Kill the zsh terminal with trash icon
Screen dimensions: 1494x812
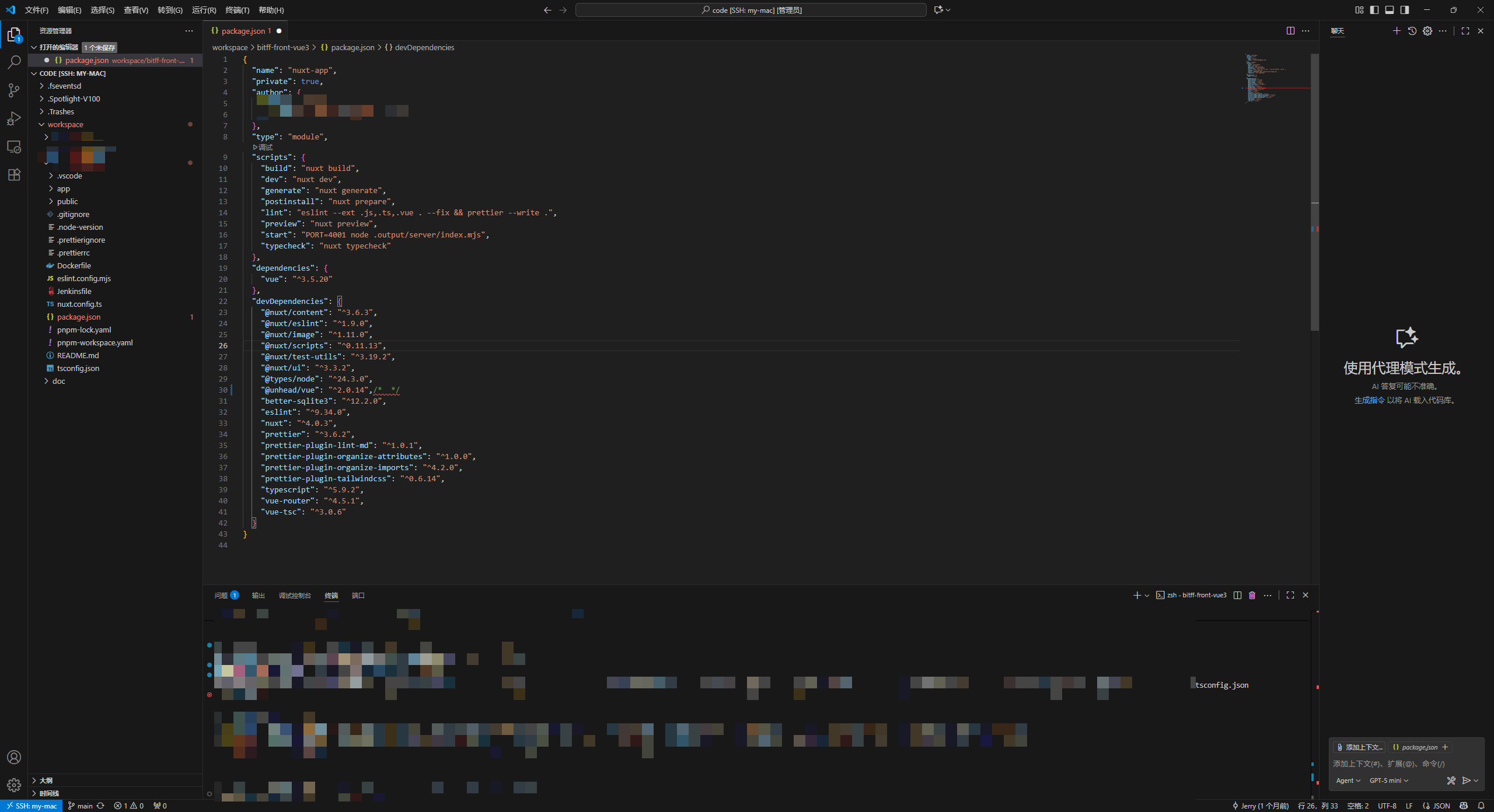[1251, 595]
